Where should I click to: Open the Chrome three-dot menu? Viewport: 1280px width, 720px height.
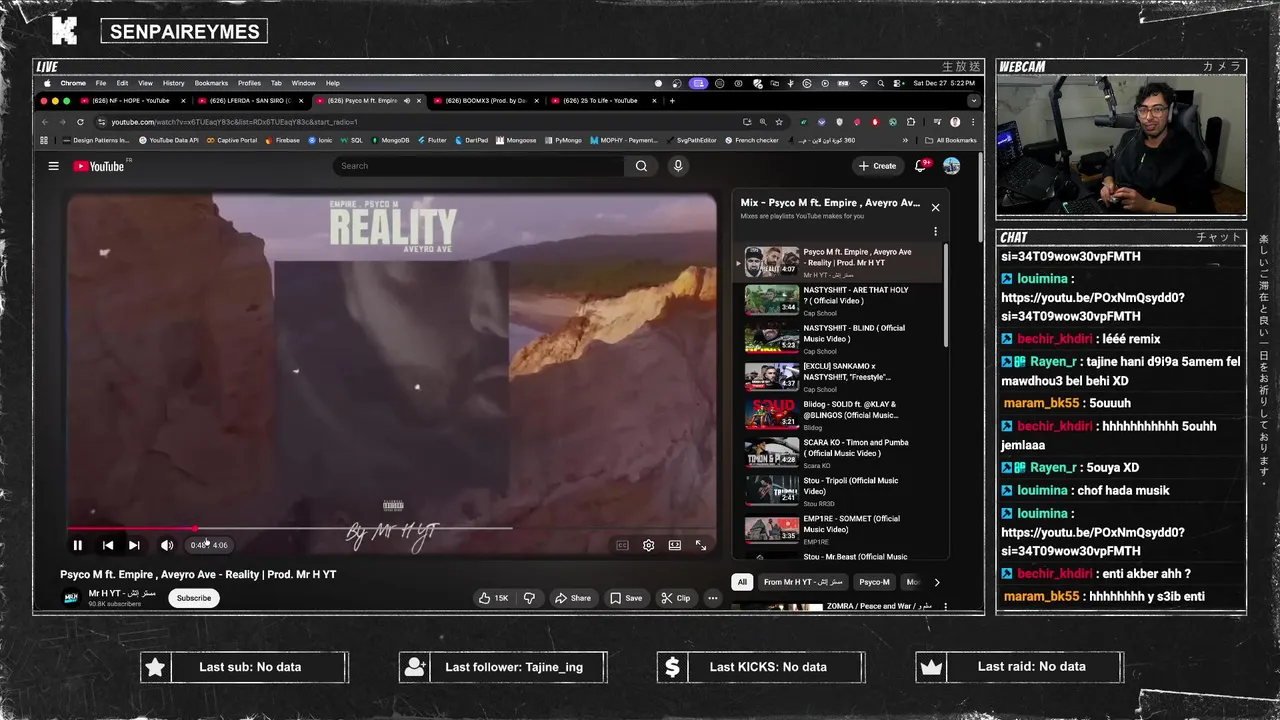coord(973,122)
